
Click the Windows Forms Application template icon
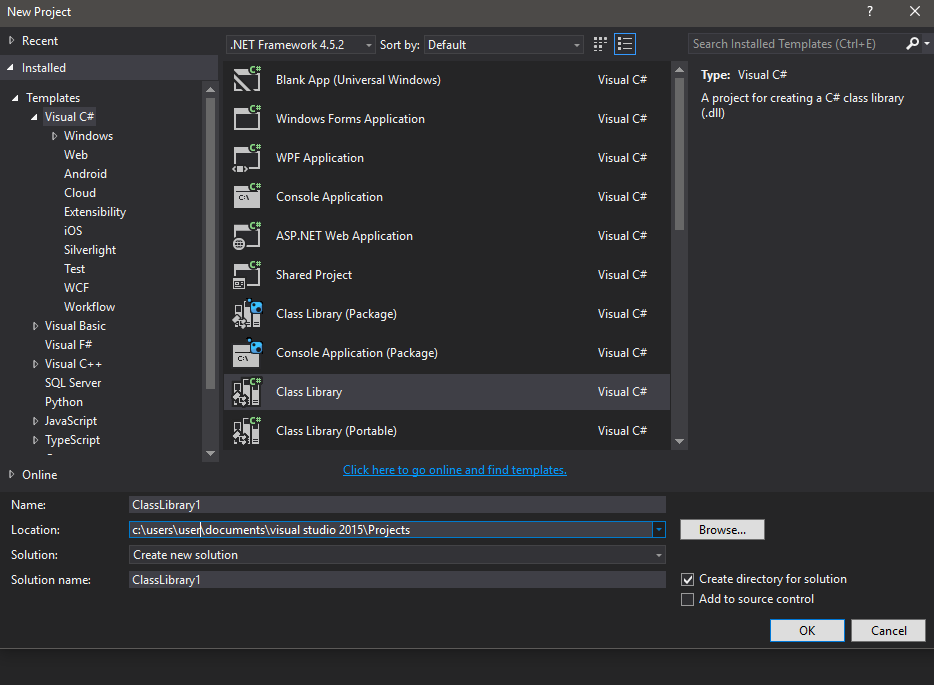[x=247, y=118]
